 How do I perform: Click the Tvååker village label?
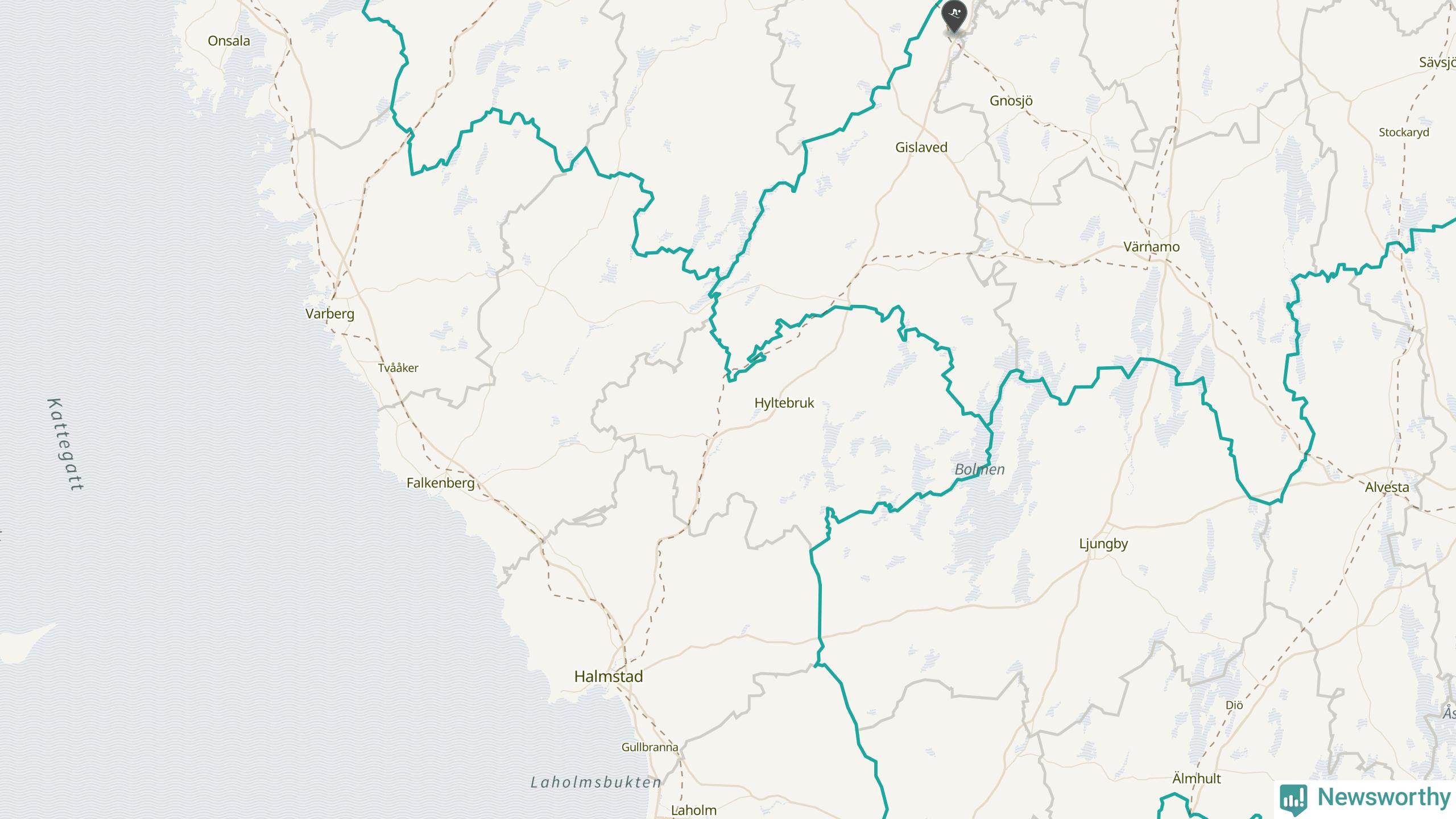click(398, 368)
